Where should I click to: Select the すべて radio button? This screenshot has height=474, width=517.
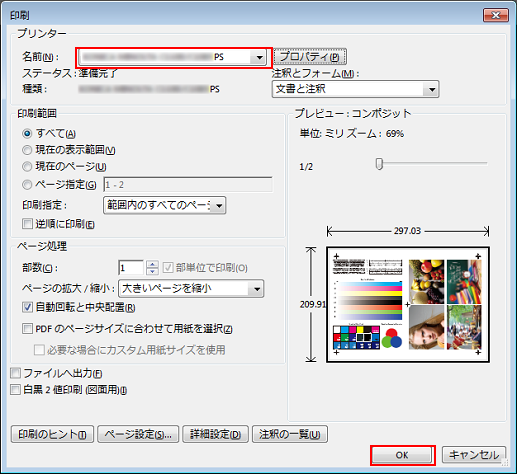click(x=27, y=134)
